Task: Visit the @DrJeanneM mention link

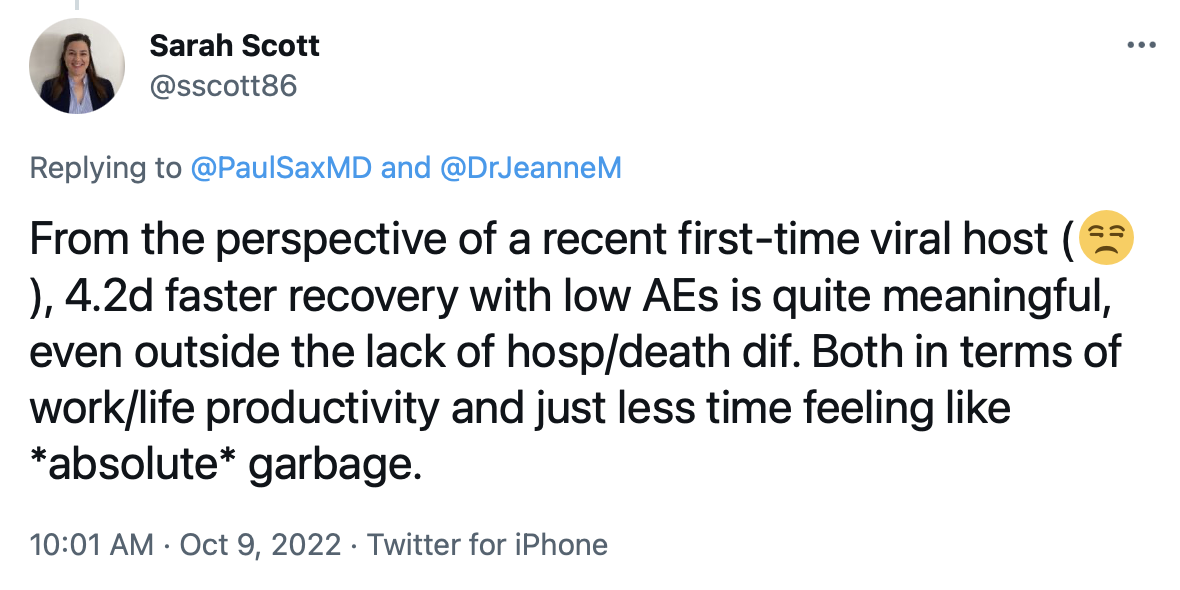Action: tap(530, 167)
